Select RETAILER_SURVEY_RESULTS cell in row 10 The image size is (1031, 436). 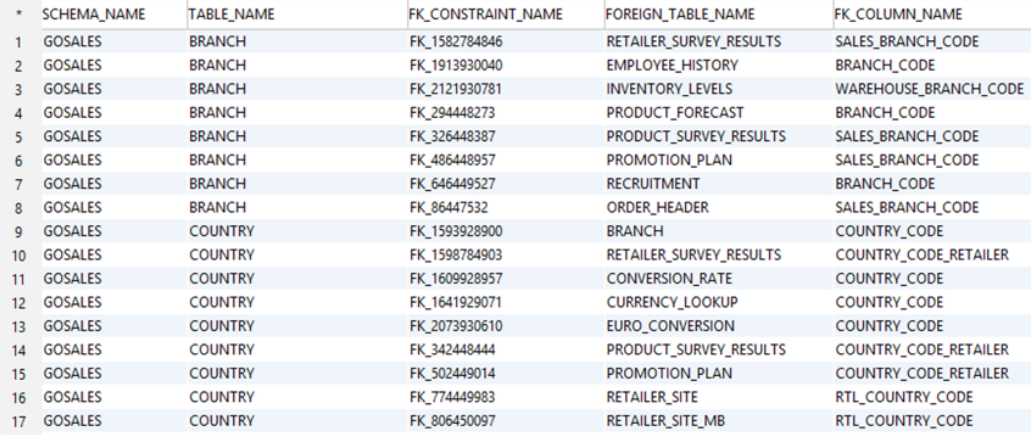[x=719, y=255]
